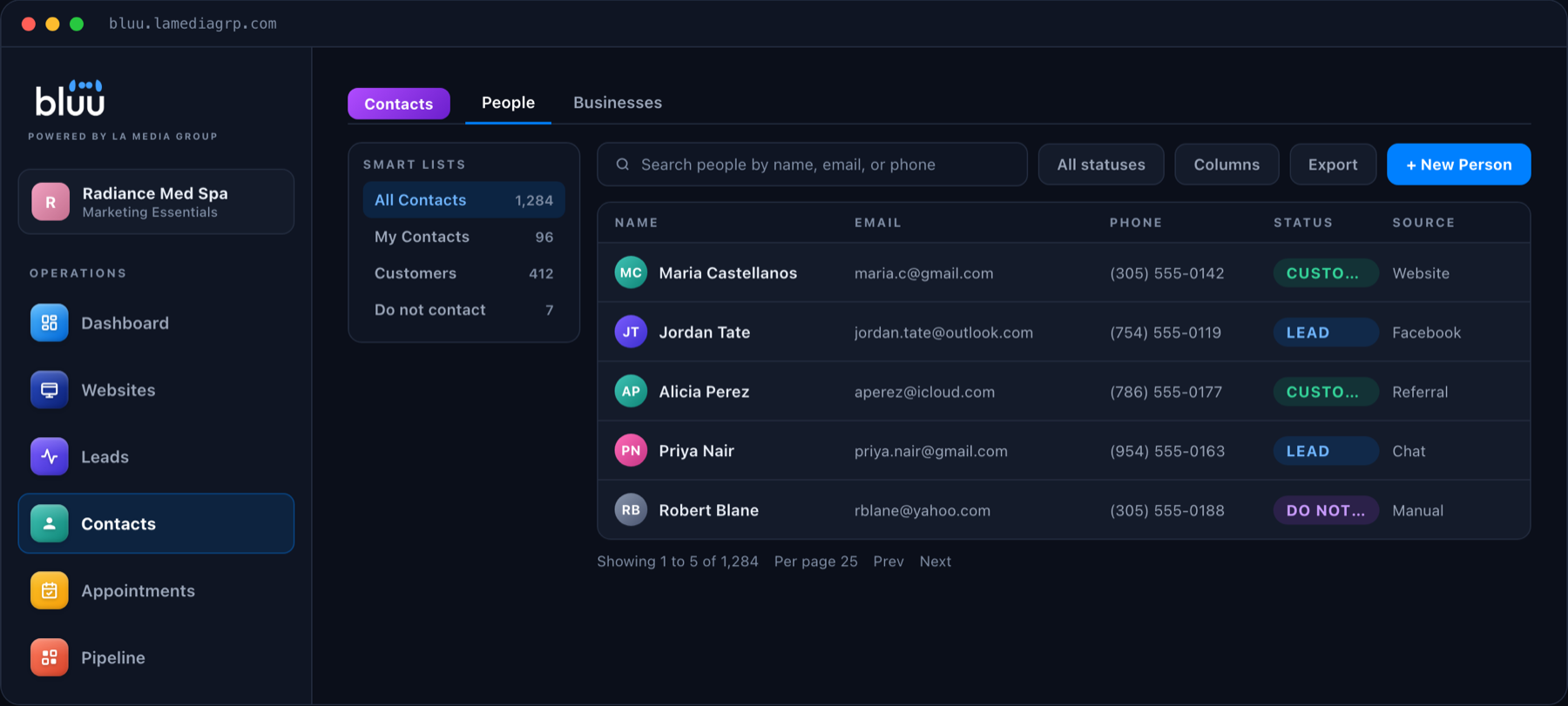The image size is (1568, 706).
Task: Open the All statuses filter dropdown
Action: [x=1101, y=165]
